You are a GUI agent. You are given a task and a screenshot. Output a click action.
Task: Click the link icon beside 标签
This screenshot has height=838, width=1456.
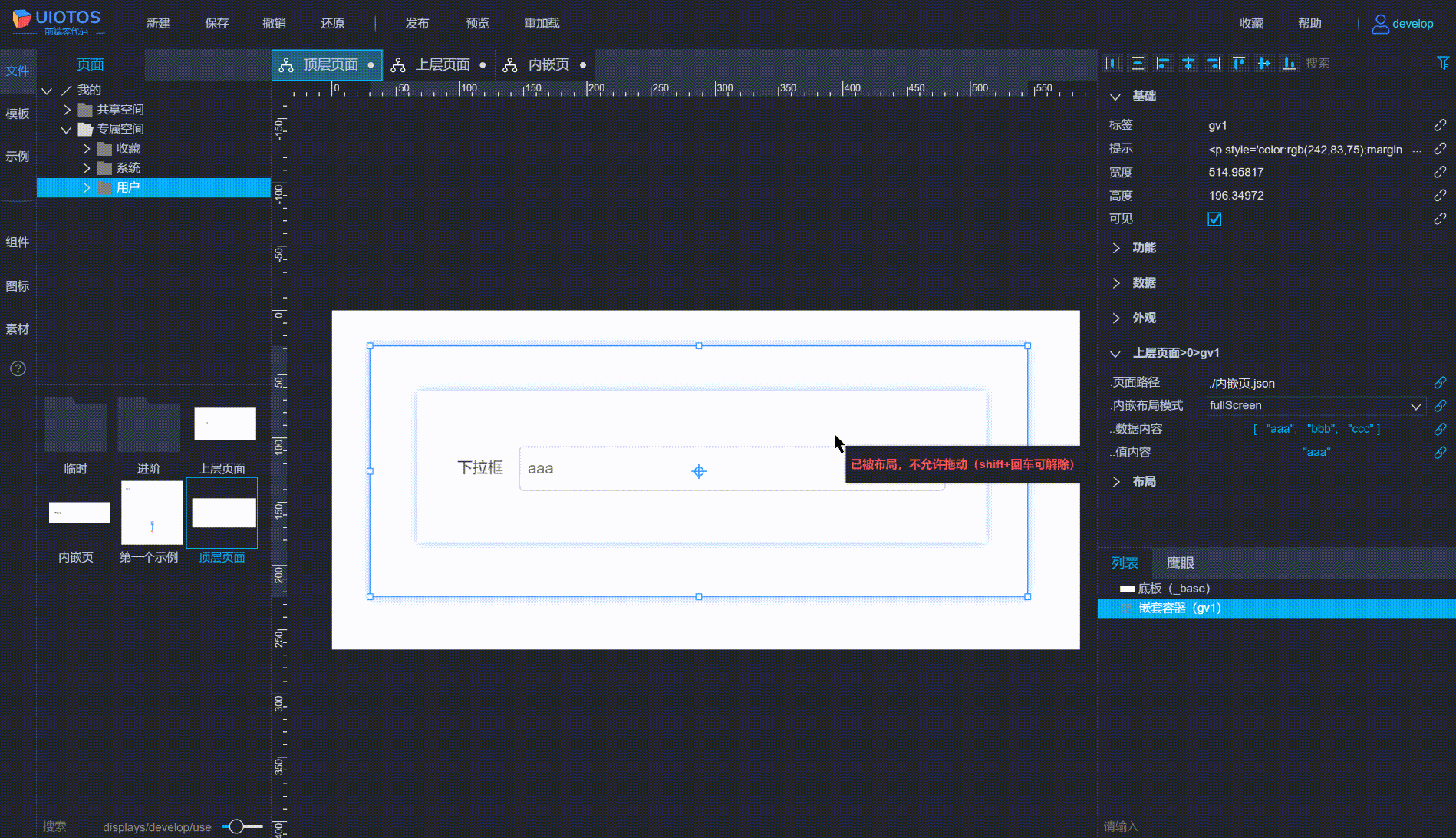pyautogui.click(x=1440, y=125)
